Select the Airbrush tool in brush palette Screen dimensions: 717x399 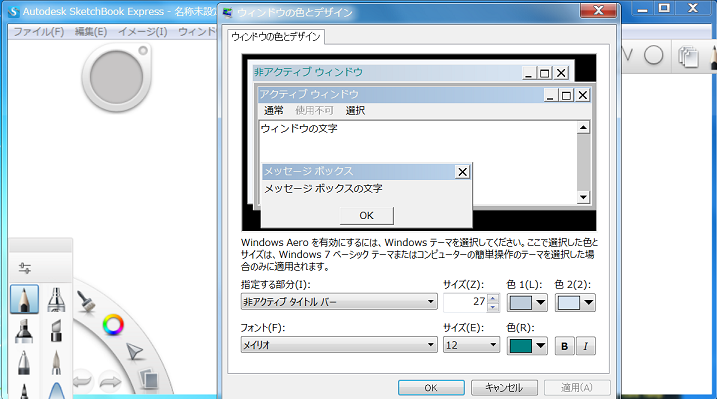tap(56, 300)
